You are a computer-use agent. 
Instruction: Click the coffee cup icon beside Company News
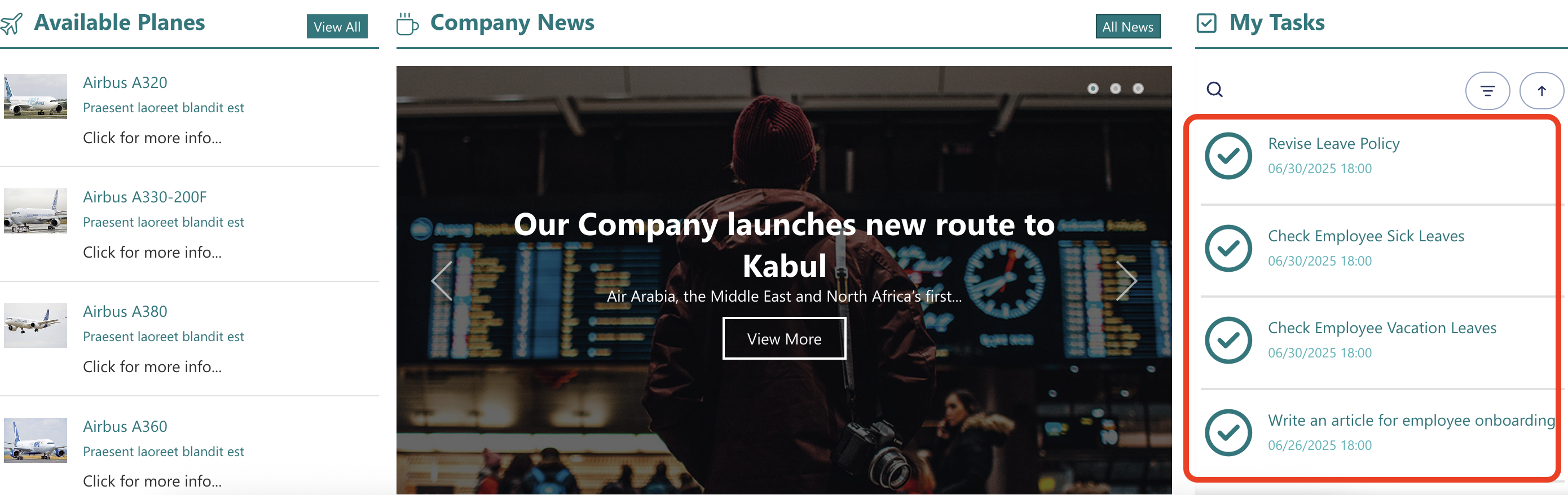click(407, 24)
